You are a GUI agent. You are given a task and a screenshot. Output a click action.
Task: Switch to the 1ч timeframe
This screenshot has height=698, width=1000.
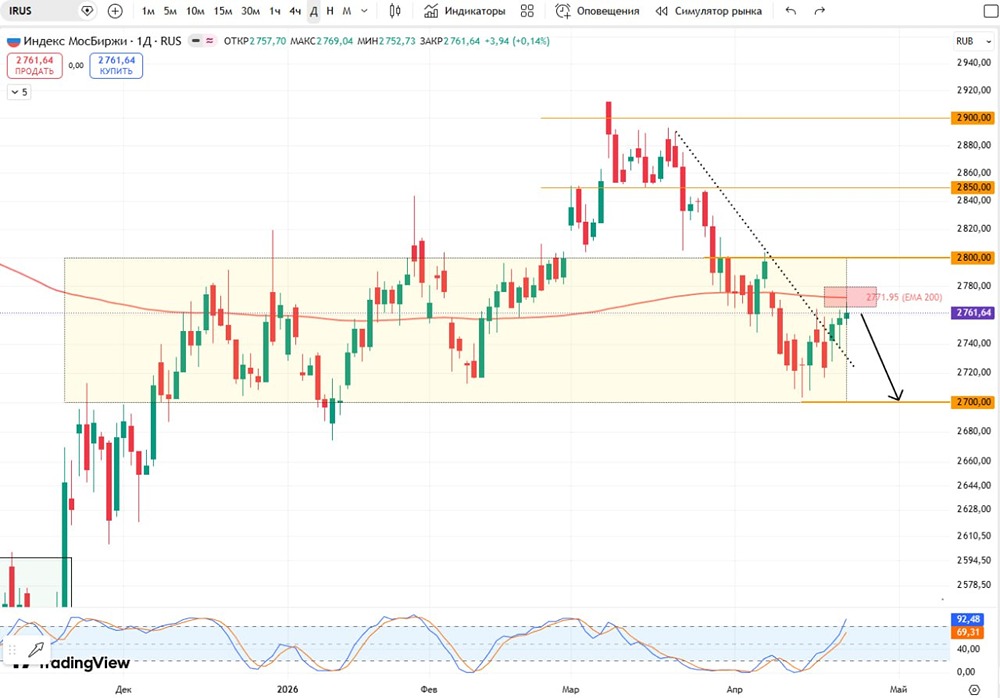pos(274,11)
